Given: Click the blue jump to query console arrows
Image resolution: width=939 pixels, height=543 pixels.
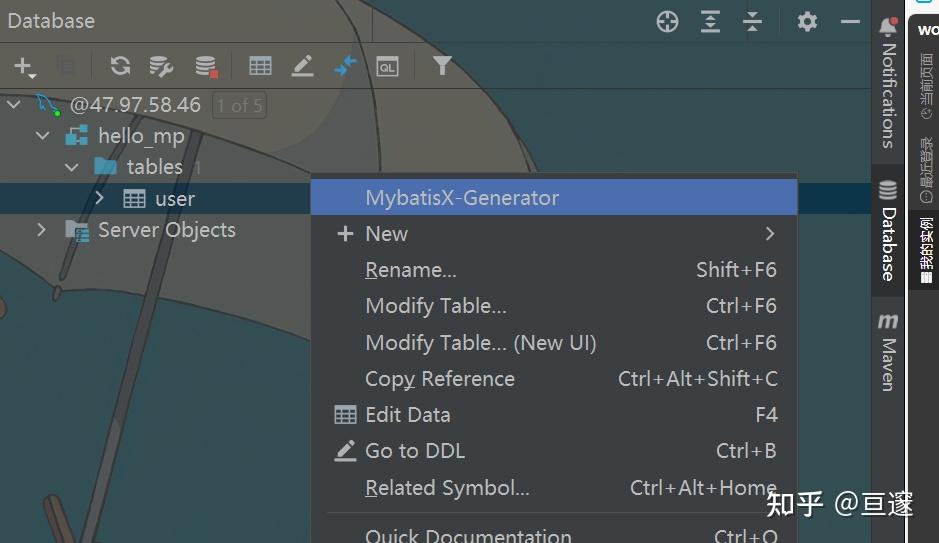Looking at the screenshot, I should (x=345, y=66).
